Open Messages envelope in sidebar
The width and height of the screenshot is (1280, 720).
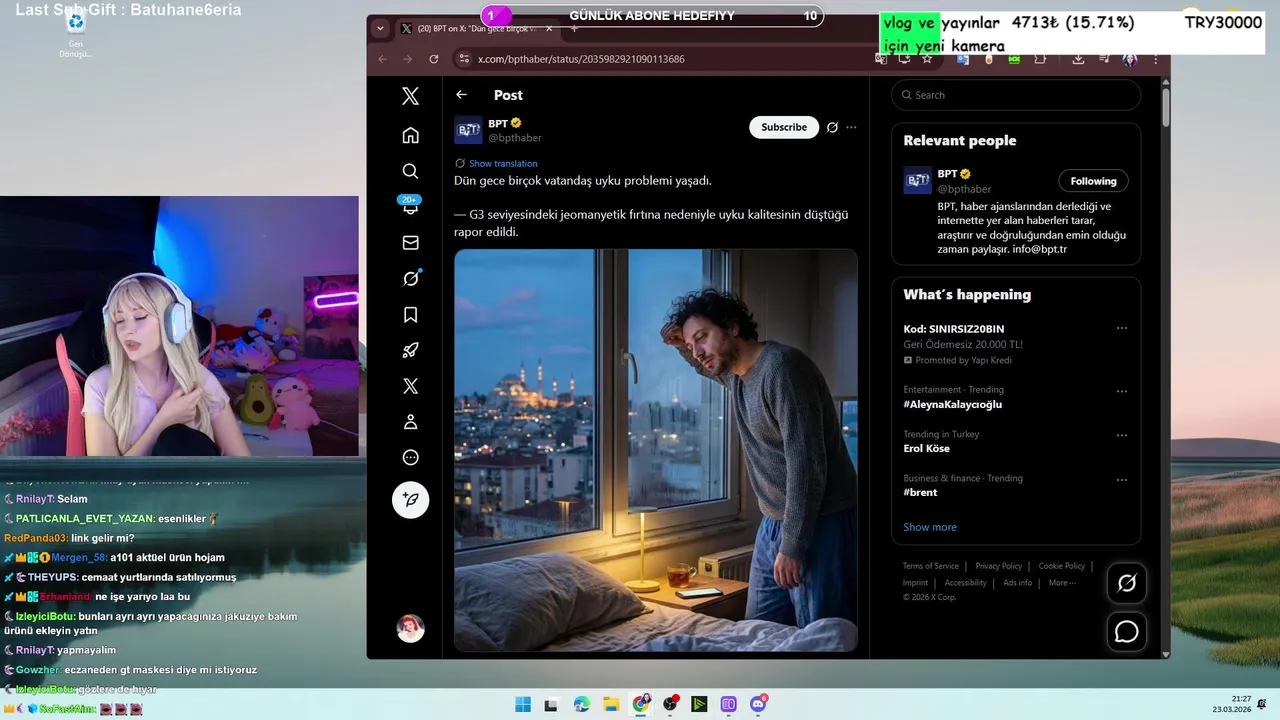coord(410,242)
